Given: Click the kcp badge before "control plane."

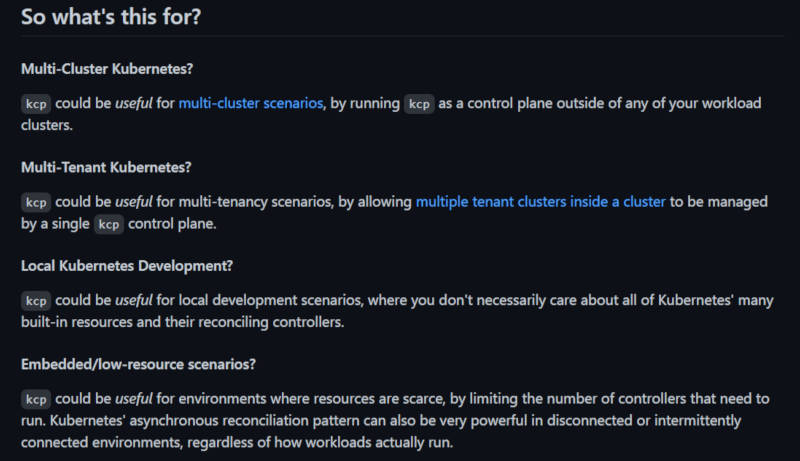Looking at the screenshot, I should pyautogui.click(x=109, y=224).
